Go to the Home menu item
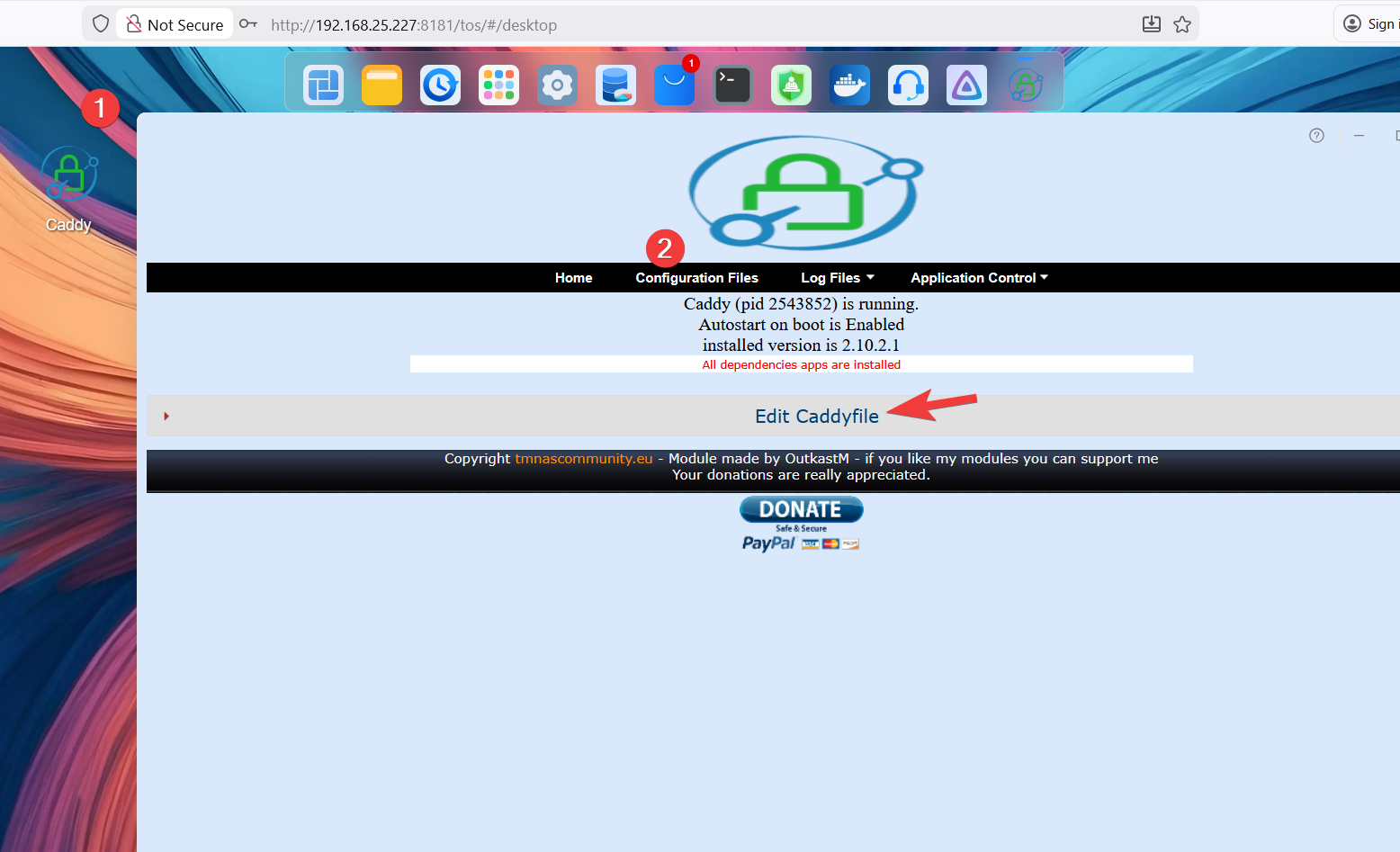This screenshot has width=1400, height=852. (x=573, y=278)
